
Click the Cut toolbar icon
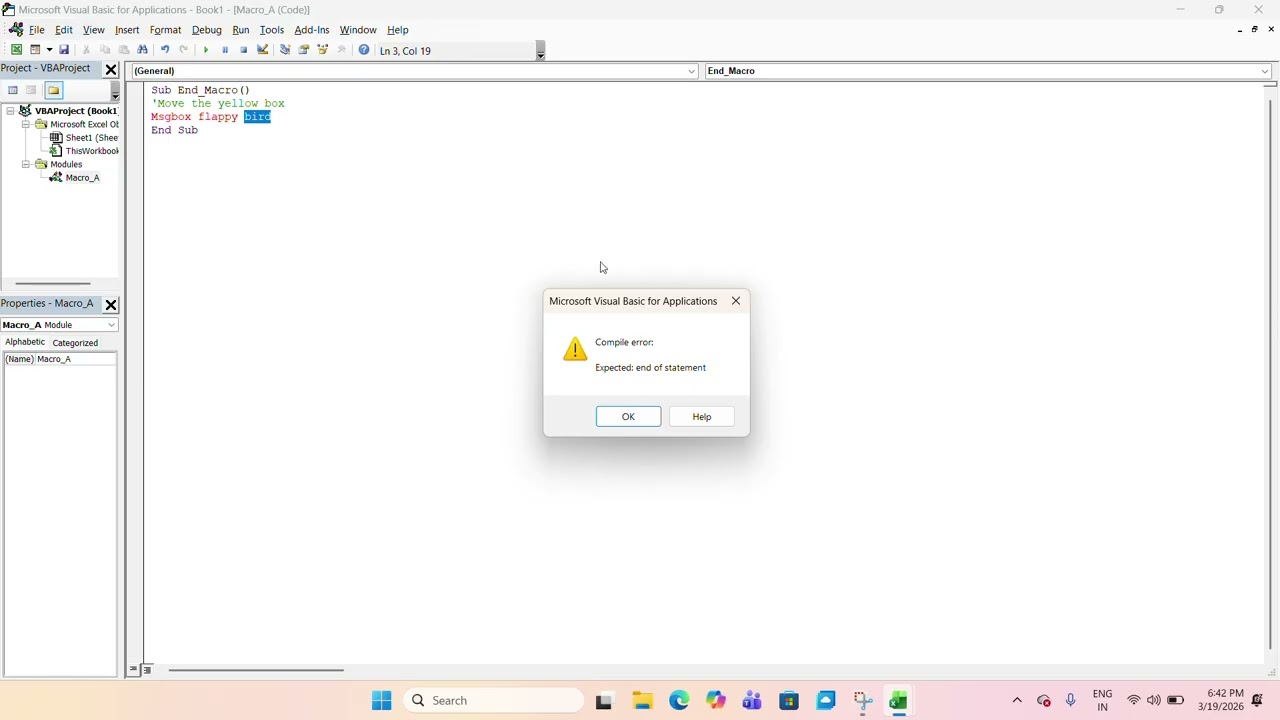pyautogui.click(x=86, y=50)
